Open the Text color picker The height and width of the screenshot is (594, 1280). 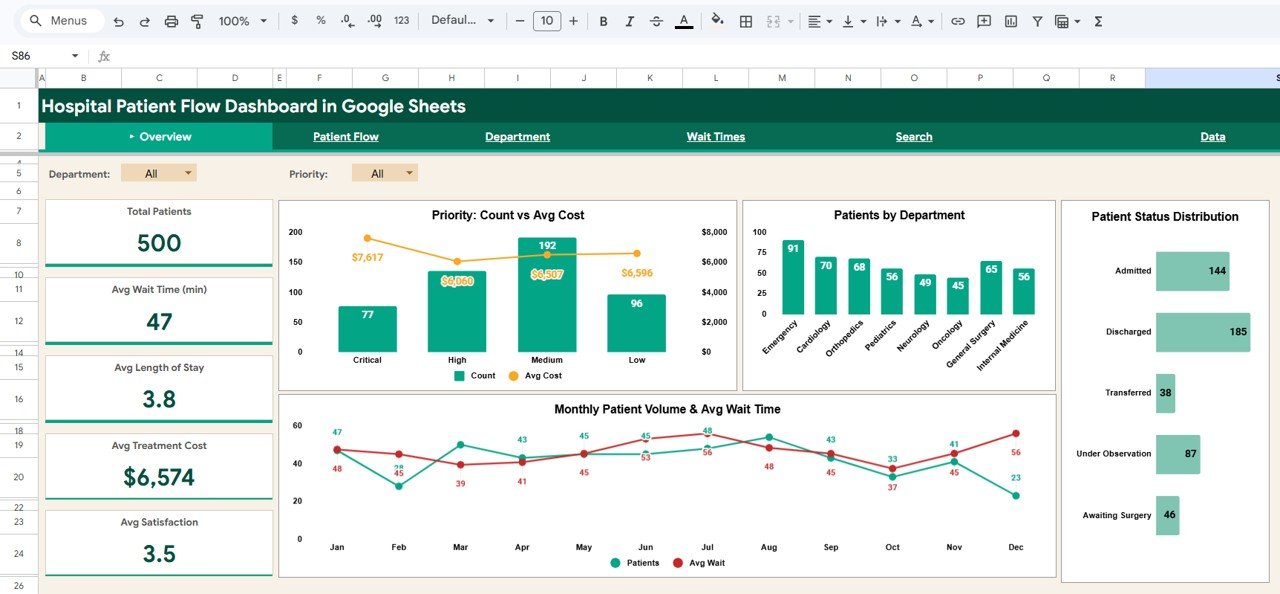click(x=684, y=20)
